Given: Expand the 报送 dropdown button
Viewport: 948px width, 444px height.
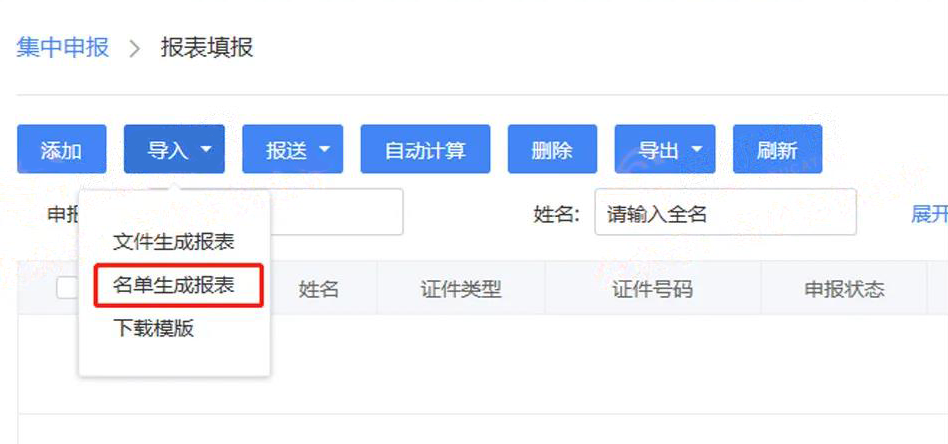Looking at the screenshot, I should [x=293, y=149].
